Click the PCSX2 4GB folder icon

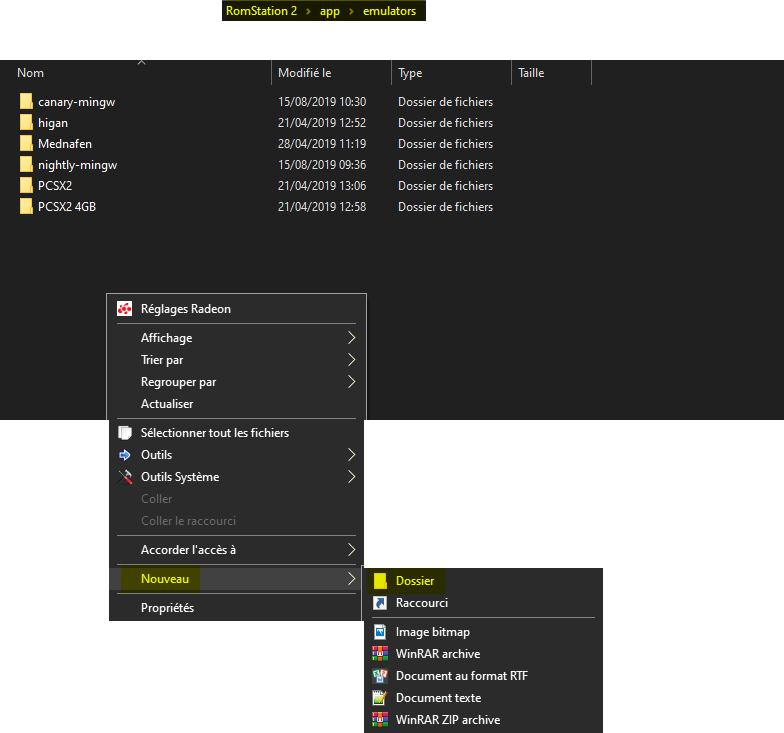pos(26,206)
